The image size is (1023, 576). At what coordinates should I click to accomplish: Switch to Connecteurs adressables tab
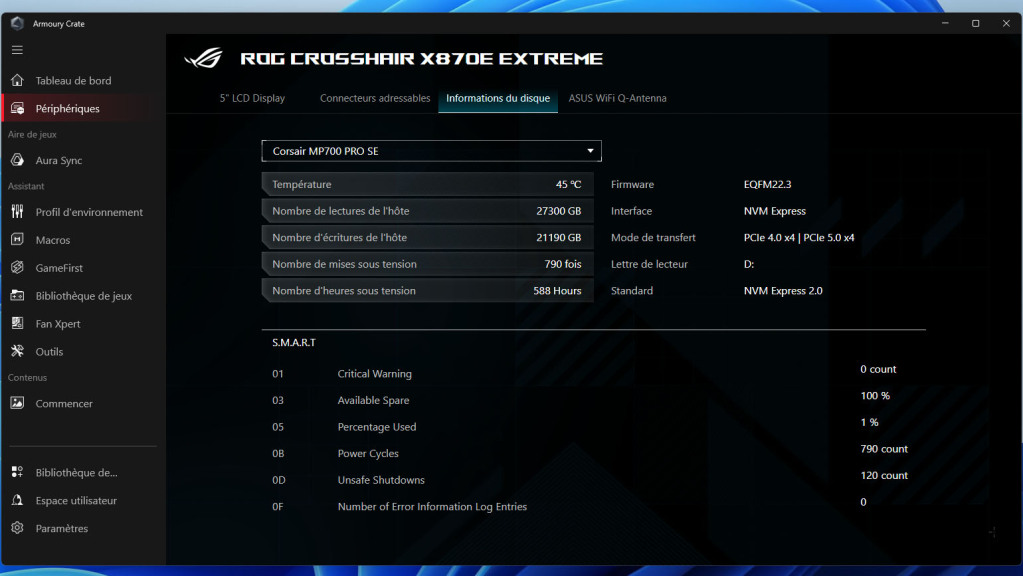click(x=374, y=98)
